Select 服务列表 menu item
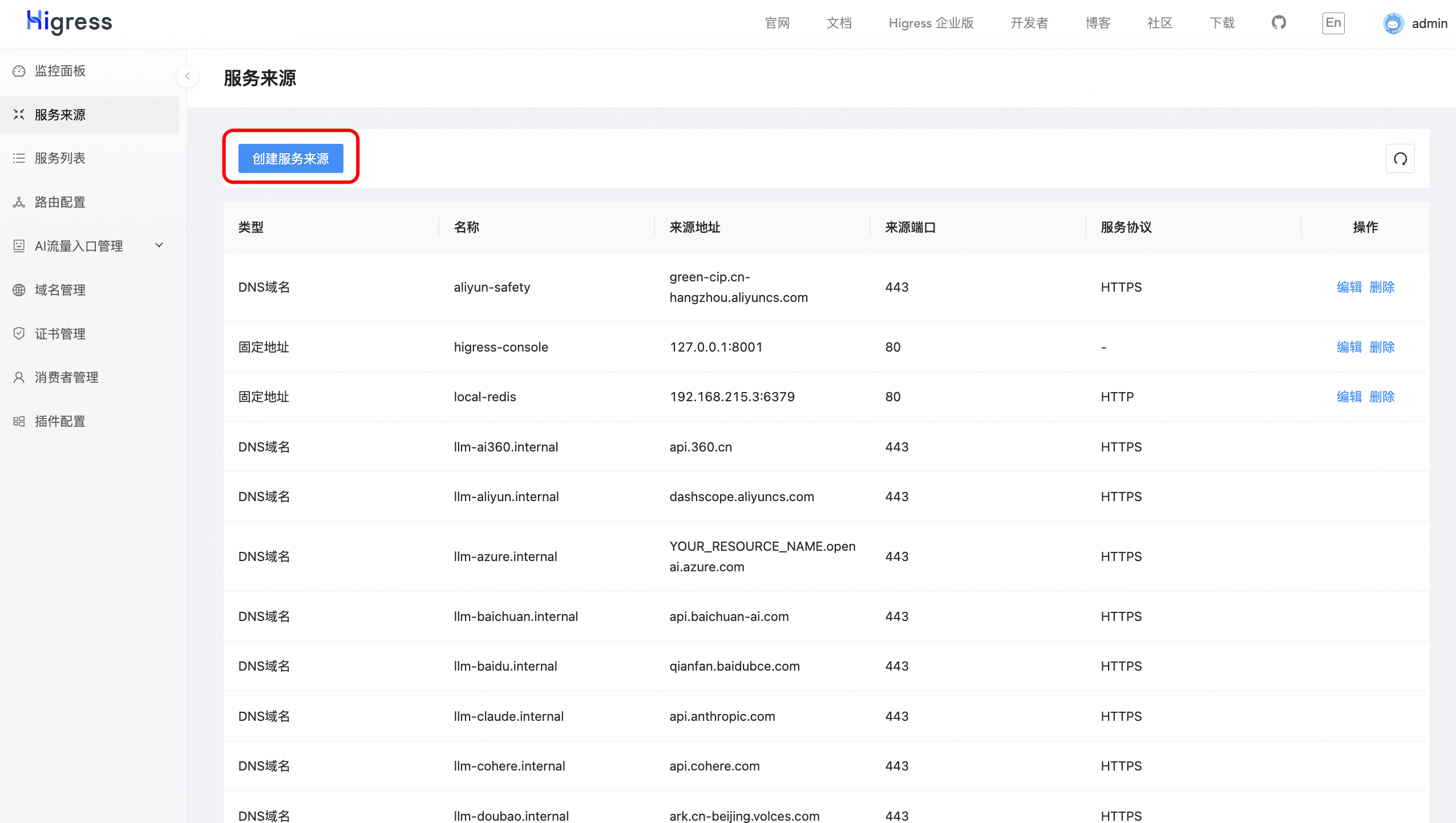Viewport: 1456px width, 823px height. click(60, 158)
